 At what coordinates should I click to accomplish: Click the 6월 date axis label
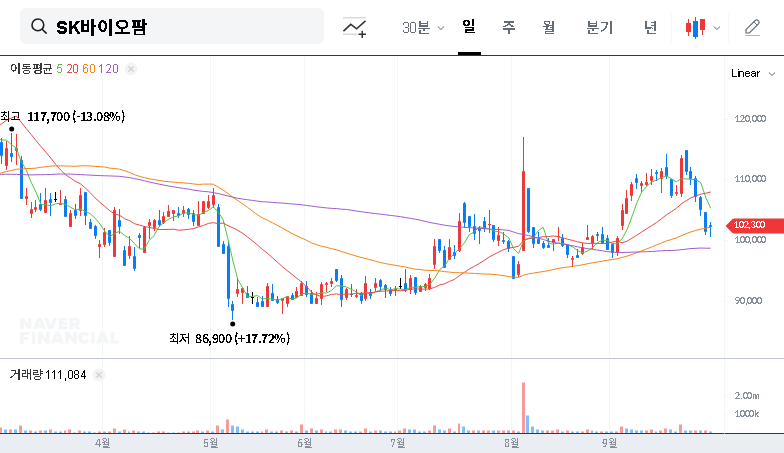(304, 442)
